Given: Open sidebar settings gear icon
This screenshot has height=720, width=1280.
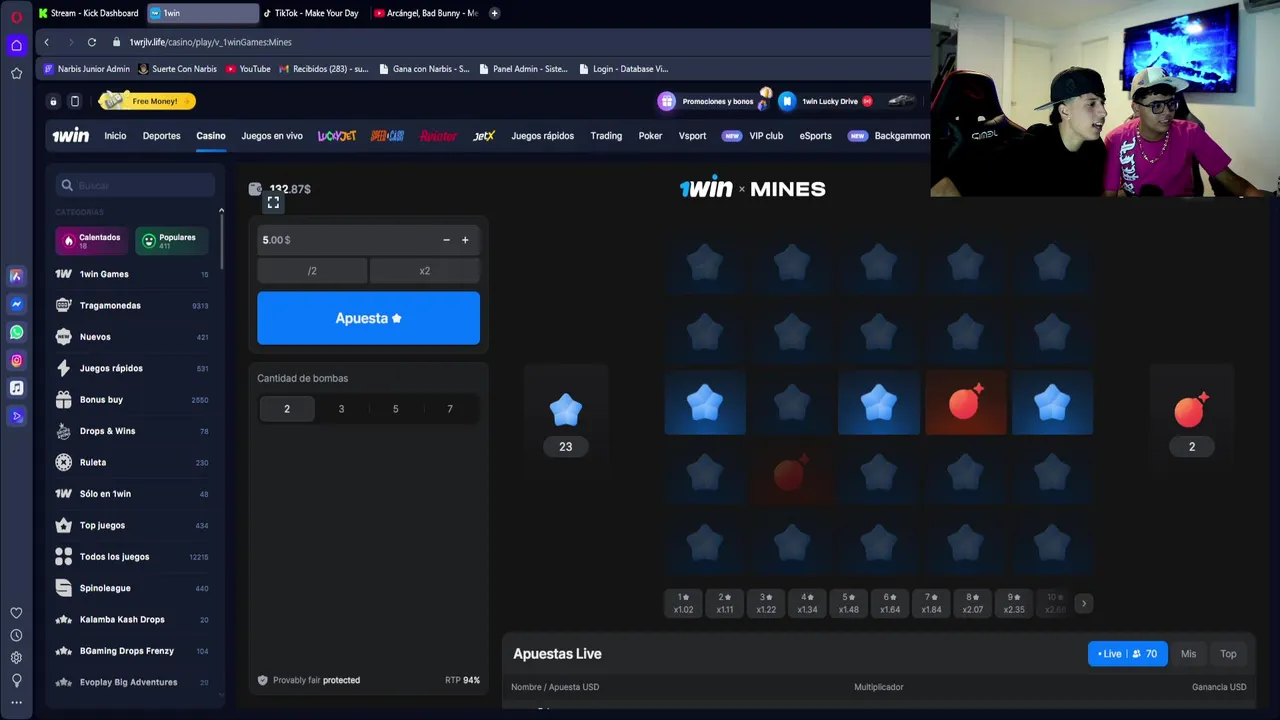Looking at the screenshot, I should pyautogui.click(x=16, y=657).
